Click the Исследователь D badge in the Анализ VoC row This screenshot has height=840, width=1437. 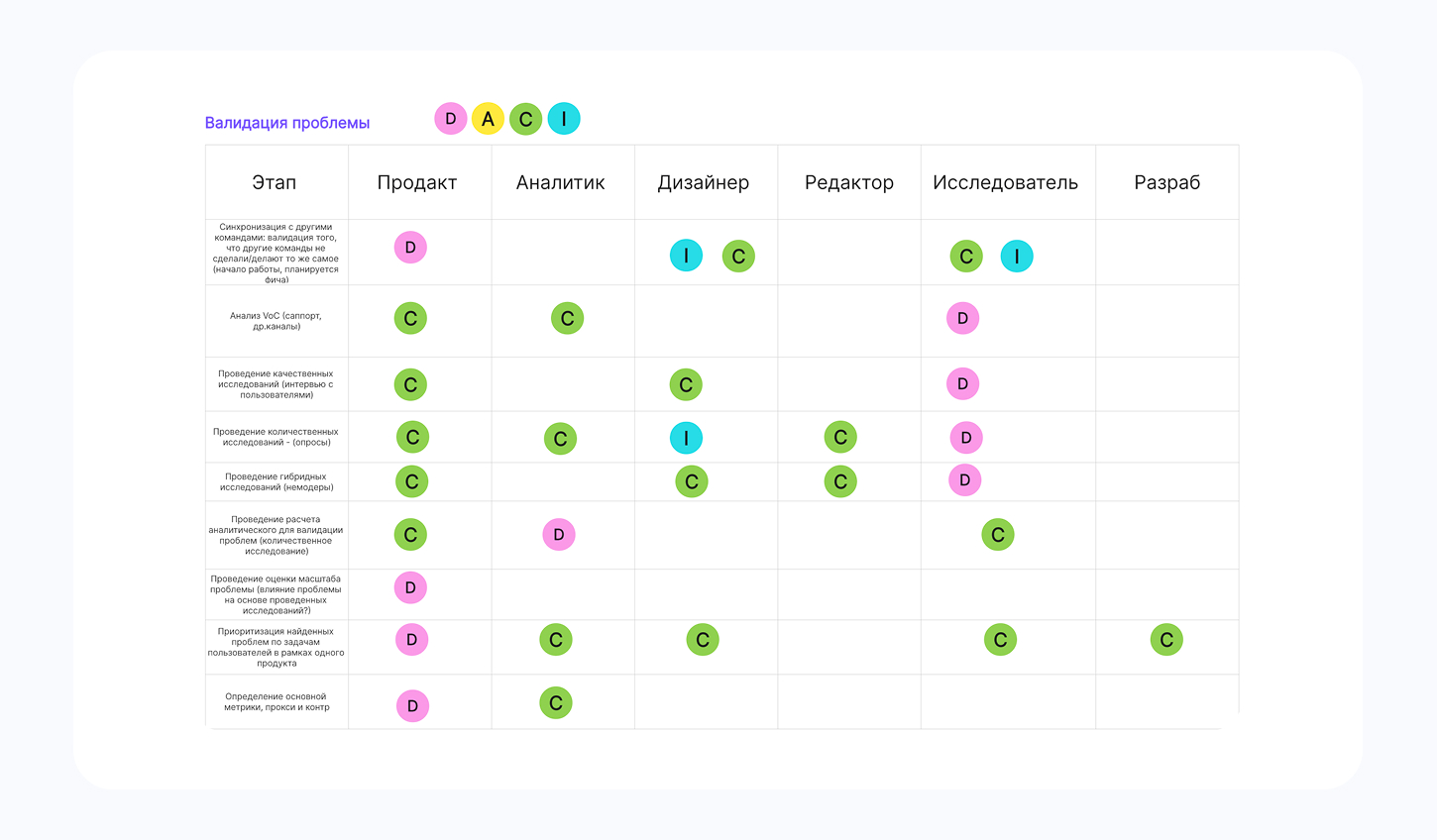click(x=962, y=319)
